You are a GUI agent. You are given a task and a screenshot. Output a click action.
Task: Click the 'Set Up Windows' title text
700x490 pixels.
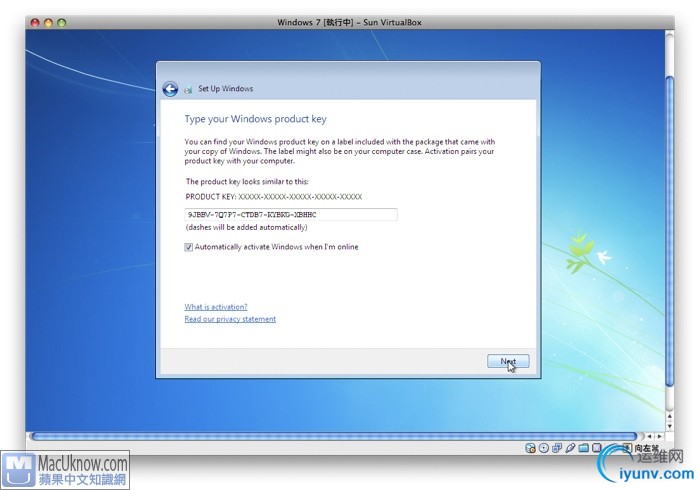point(225,89)
